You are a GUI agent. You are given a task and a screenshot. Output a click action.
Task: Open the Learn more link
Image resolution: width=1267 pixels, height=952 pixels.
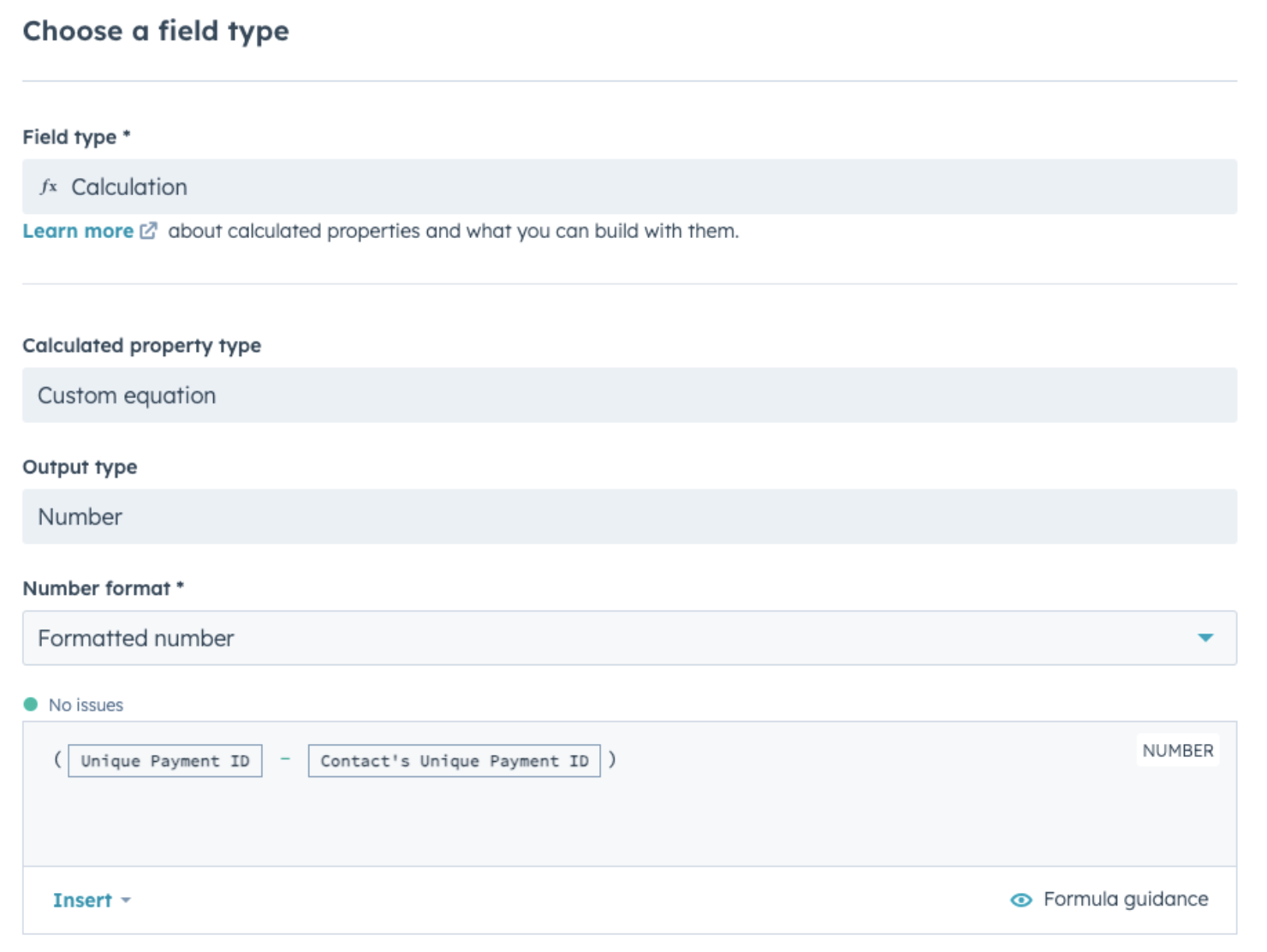pos(78,231)
